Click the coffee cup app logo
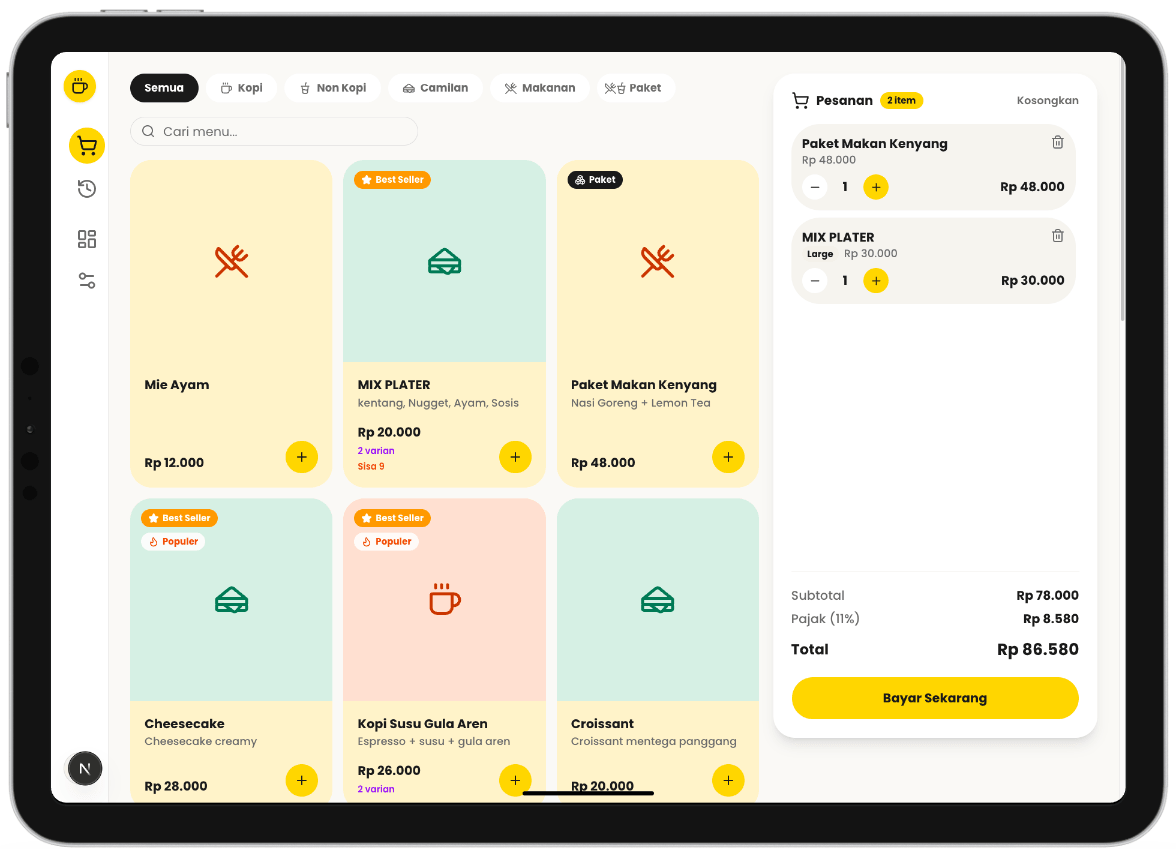The height and width of the screenshot is (849, 1176). click(80, 86)
